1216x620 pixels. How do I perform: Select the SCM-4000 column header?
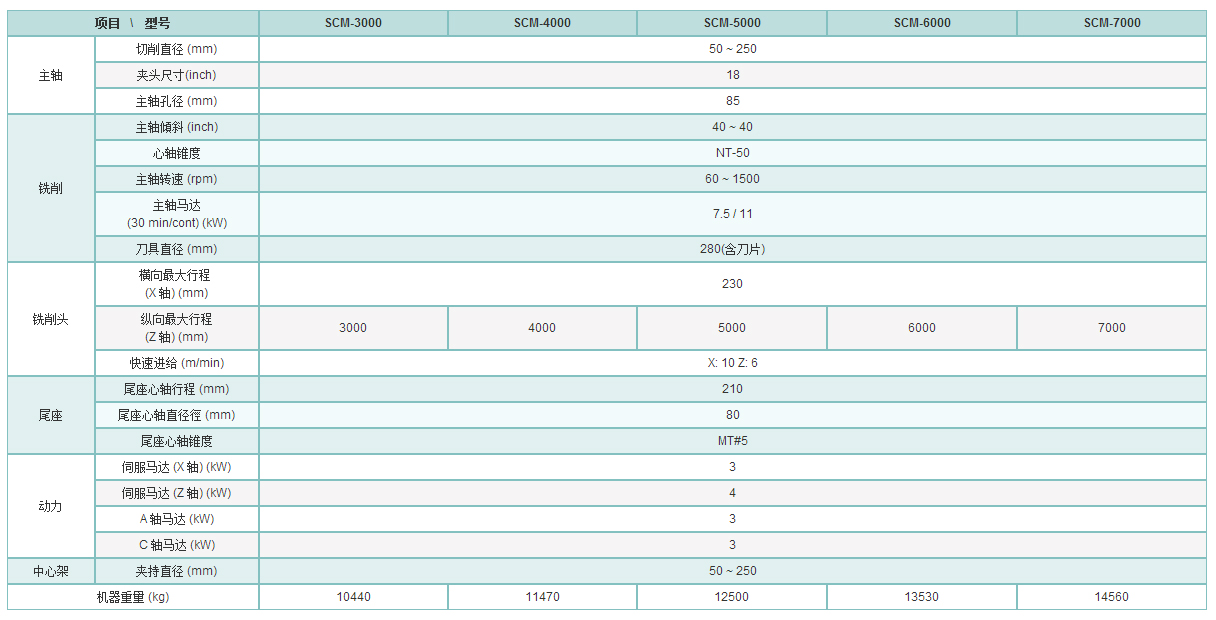[x=542, y=23]
